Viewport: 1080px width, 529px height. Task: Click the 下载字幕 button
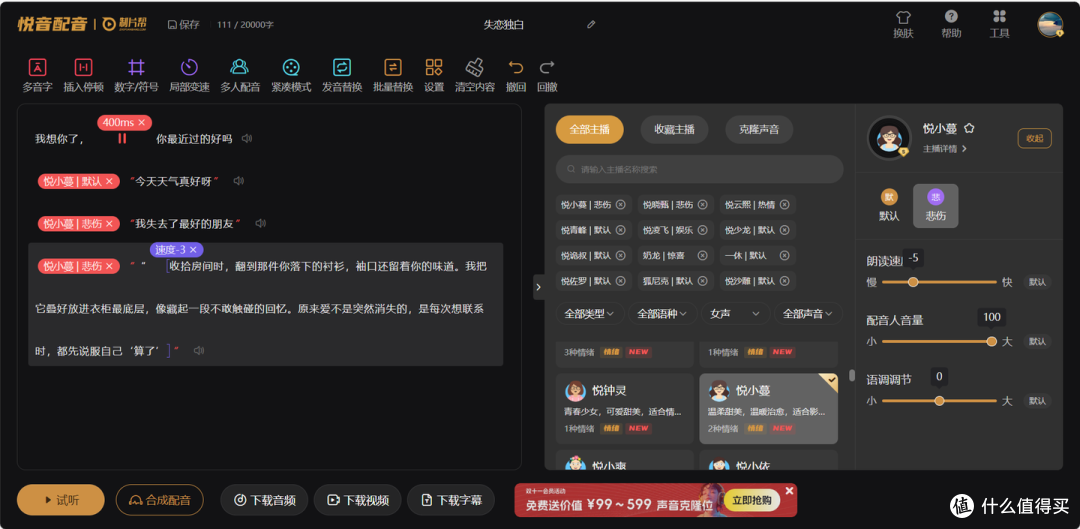click(x=451, y=500)
